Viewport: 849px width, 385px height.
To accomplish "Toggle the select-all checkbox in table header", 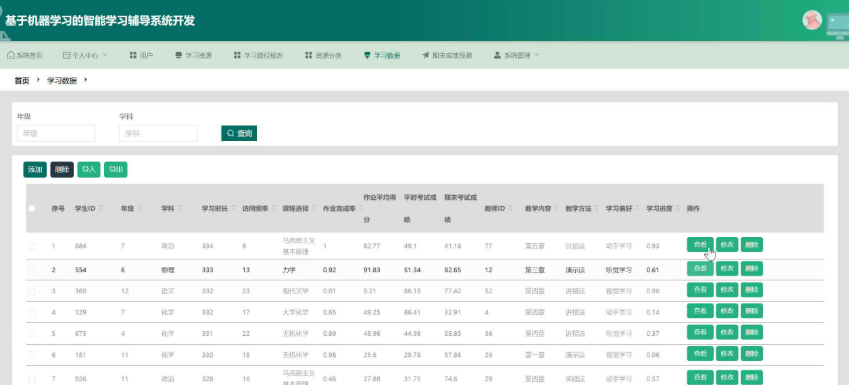I will (32, 208).
